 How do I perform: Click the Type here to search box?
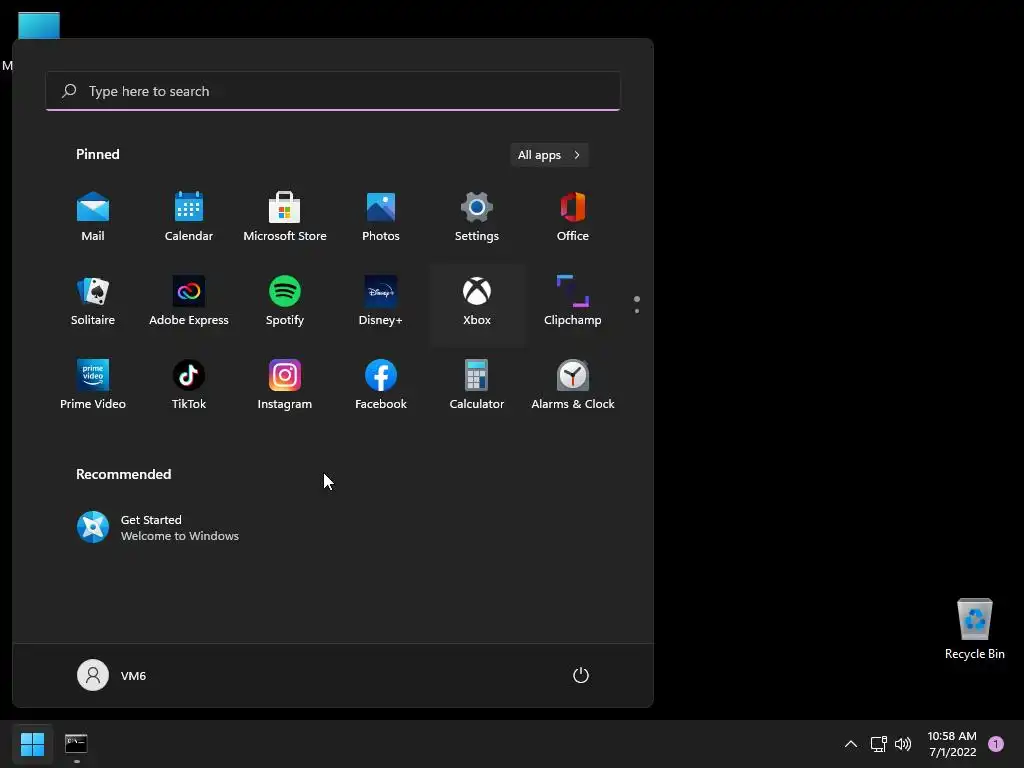click(x=333, y=91)
